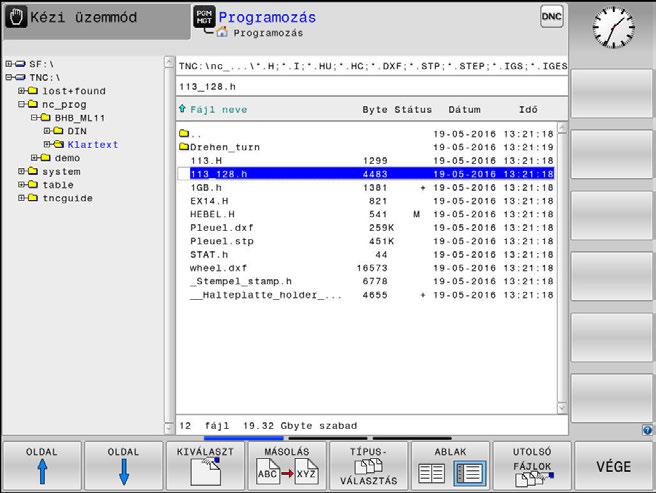Toggle the mark box beside 113_128.h

[x=183, y=174]
